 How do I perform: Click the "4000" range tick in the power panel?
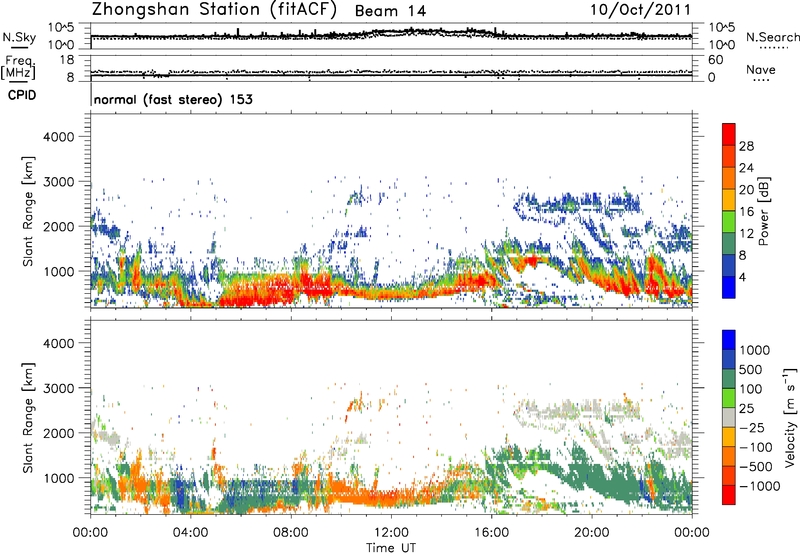[x=59, y=137]
